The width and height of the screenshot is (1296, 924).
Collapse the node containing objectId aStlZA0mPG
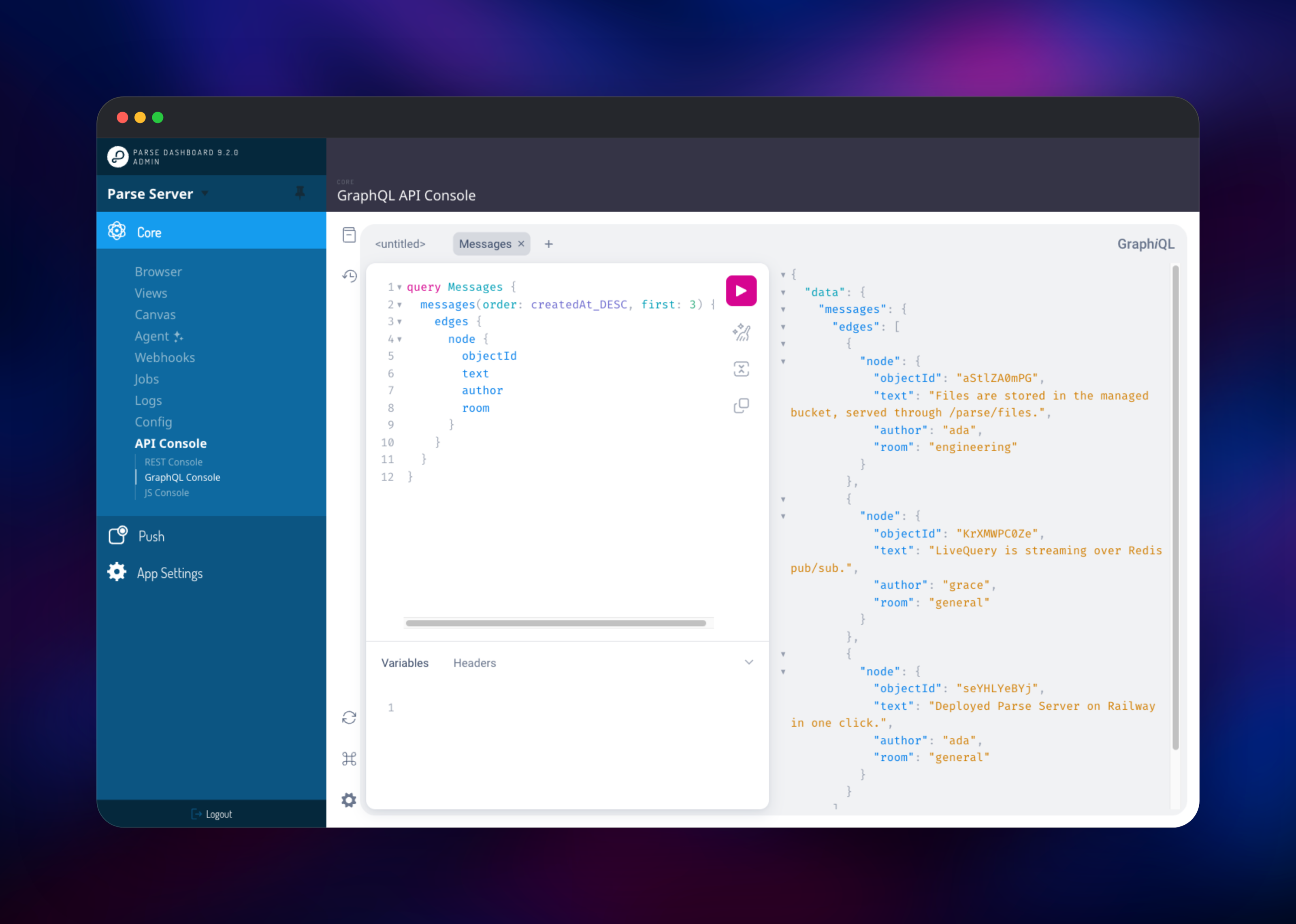783,361
